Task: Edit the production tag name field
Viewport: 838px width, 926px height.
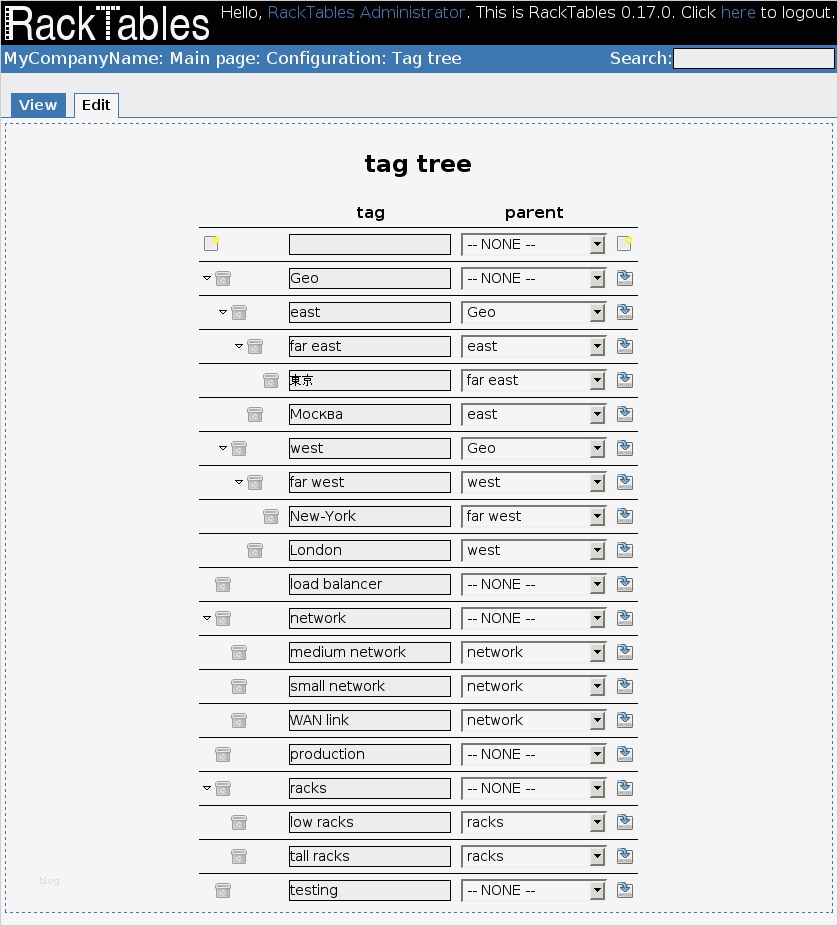Action: tap(370, 754)
